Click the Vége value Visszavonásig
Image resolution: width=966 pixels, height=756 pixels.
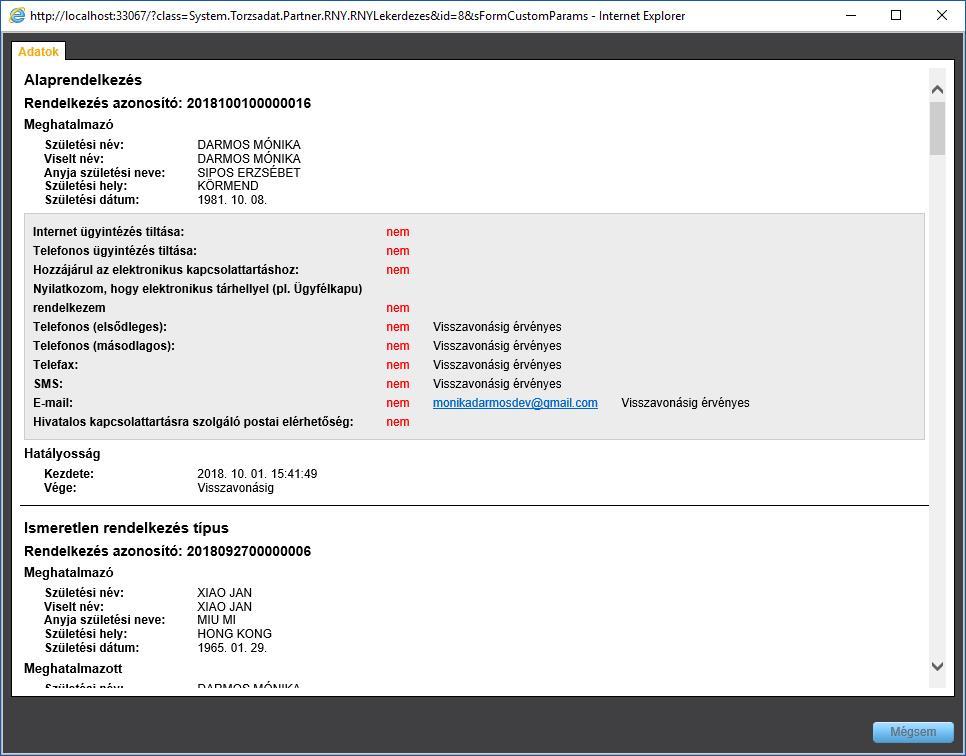236,488
